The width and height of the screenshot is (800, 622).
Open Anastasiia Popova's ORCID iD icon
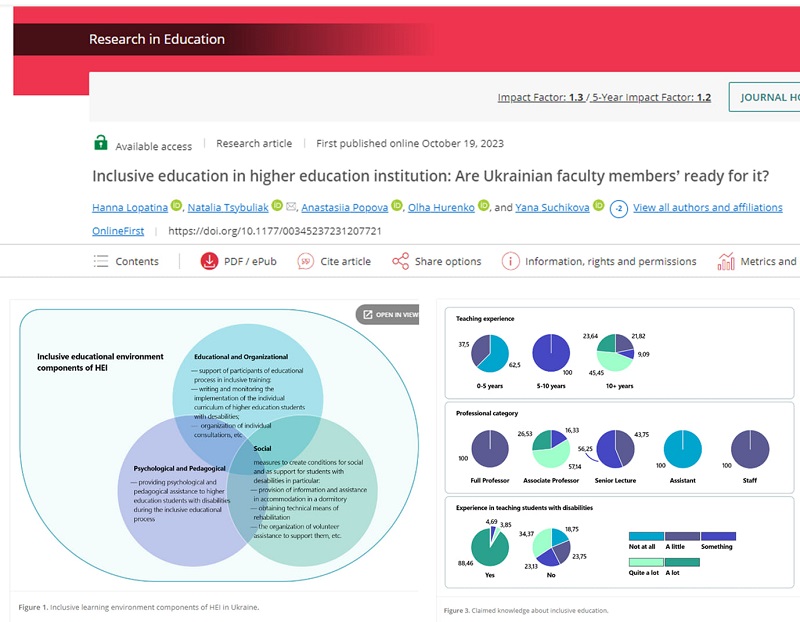point(396,205)
